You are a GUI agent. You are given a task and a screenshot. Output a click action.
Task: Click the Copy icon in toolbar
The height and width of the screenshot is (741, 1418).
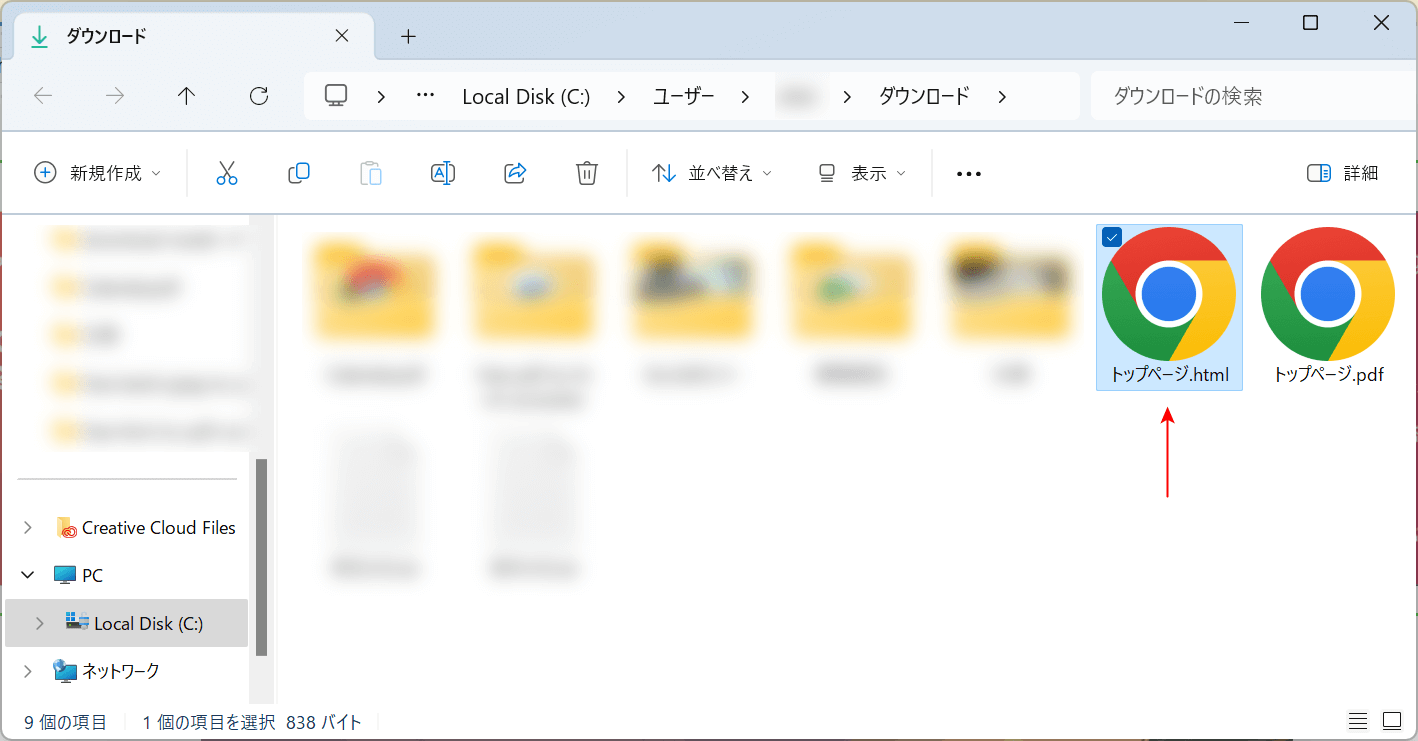299,173
